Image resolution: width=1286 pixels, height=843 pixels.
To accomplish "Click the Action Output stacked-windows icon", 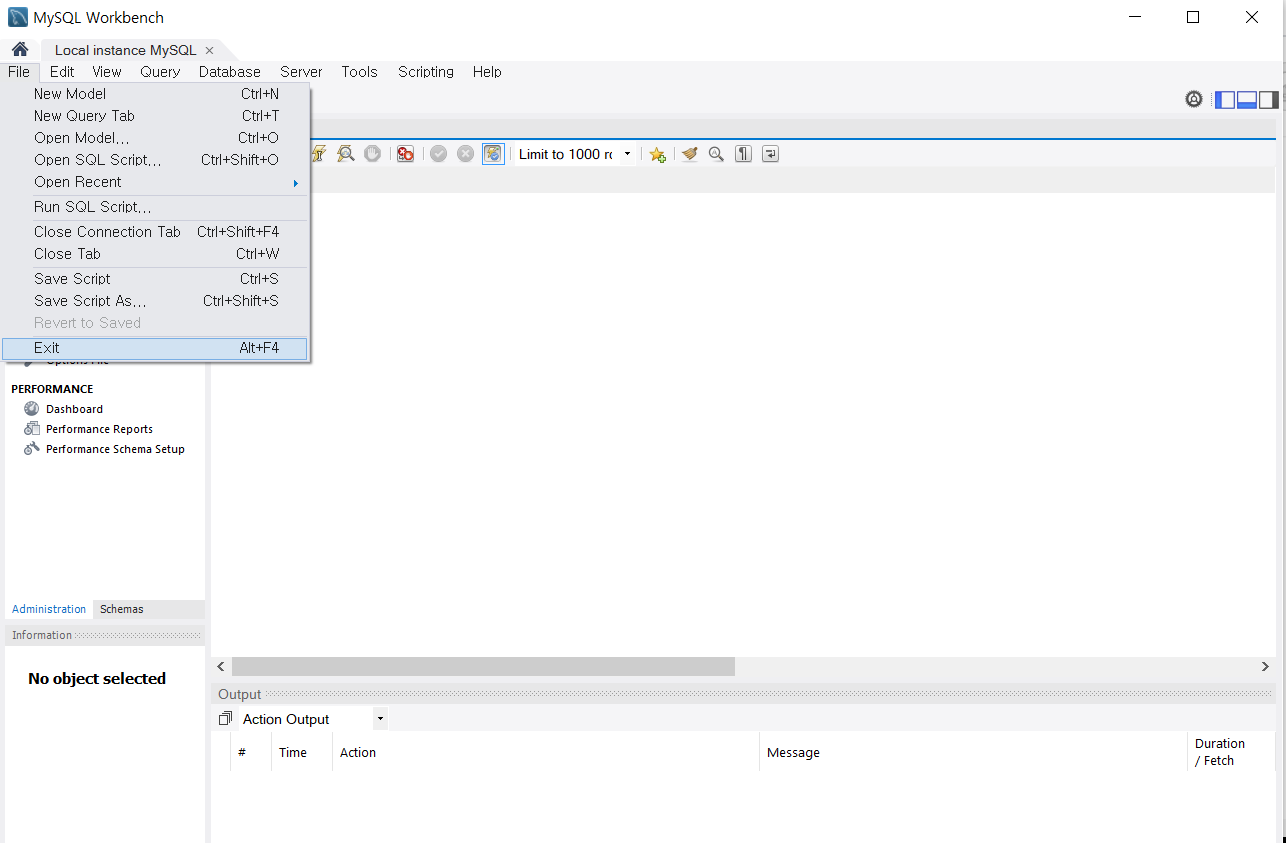I will tap(225, 719).
